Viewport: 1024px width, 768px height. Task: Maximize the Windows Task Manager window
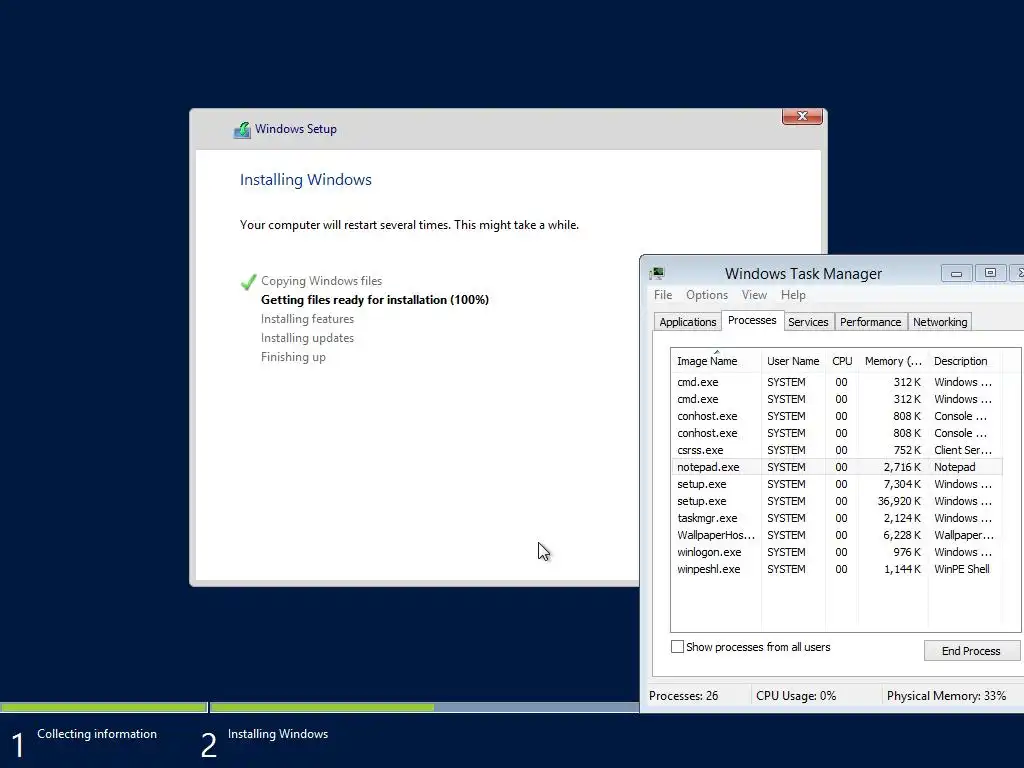(990, 273)
